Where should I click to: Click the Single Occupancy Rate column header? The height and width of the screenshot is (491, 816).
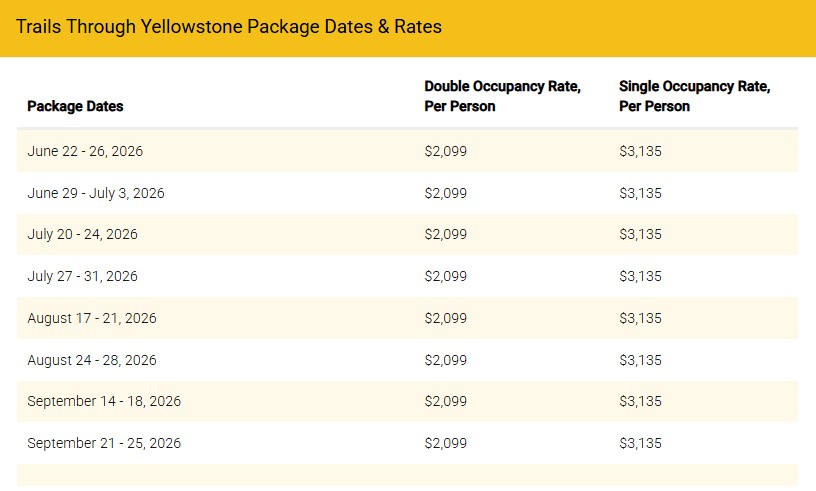[694, 96]
